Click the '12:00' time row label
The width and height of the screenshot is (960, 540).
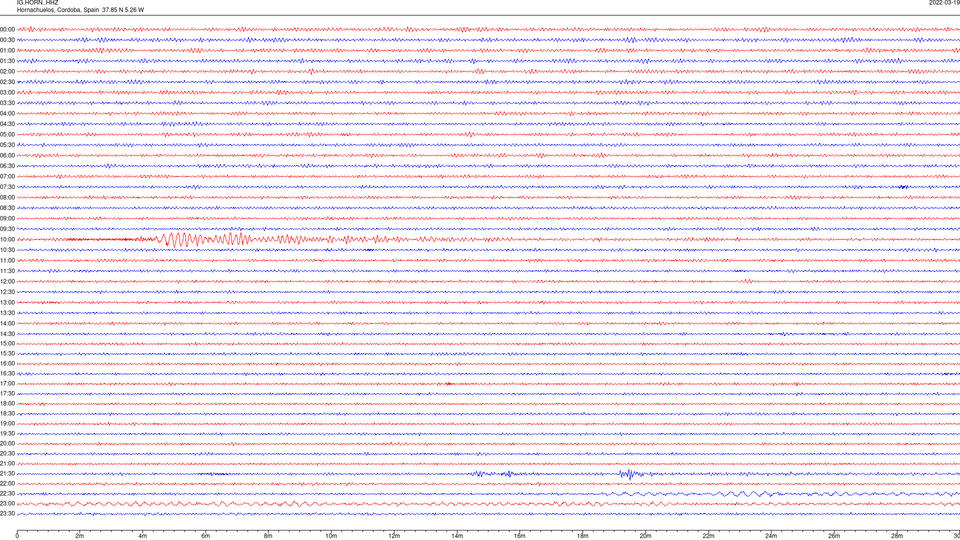(x=7, y=282)
